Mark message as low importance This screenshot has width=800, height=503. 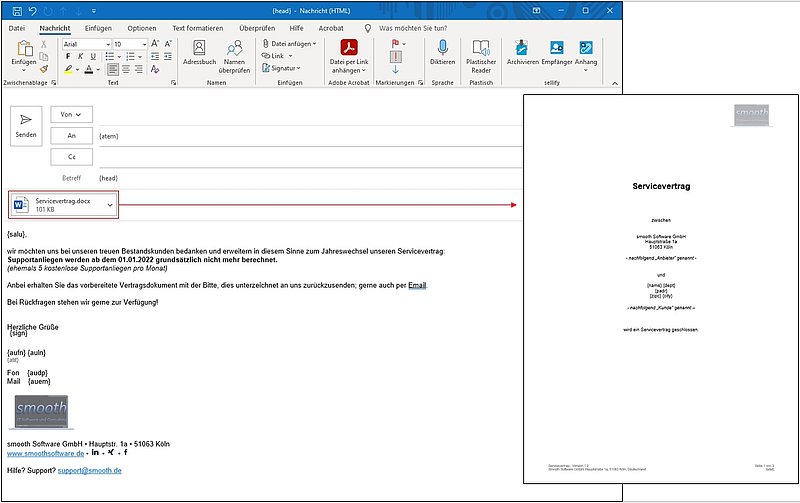(395, 69)
